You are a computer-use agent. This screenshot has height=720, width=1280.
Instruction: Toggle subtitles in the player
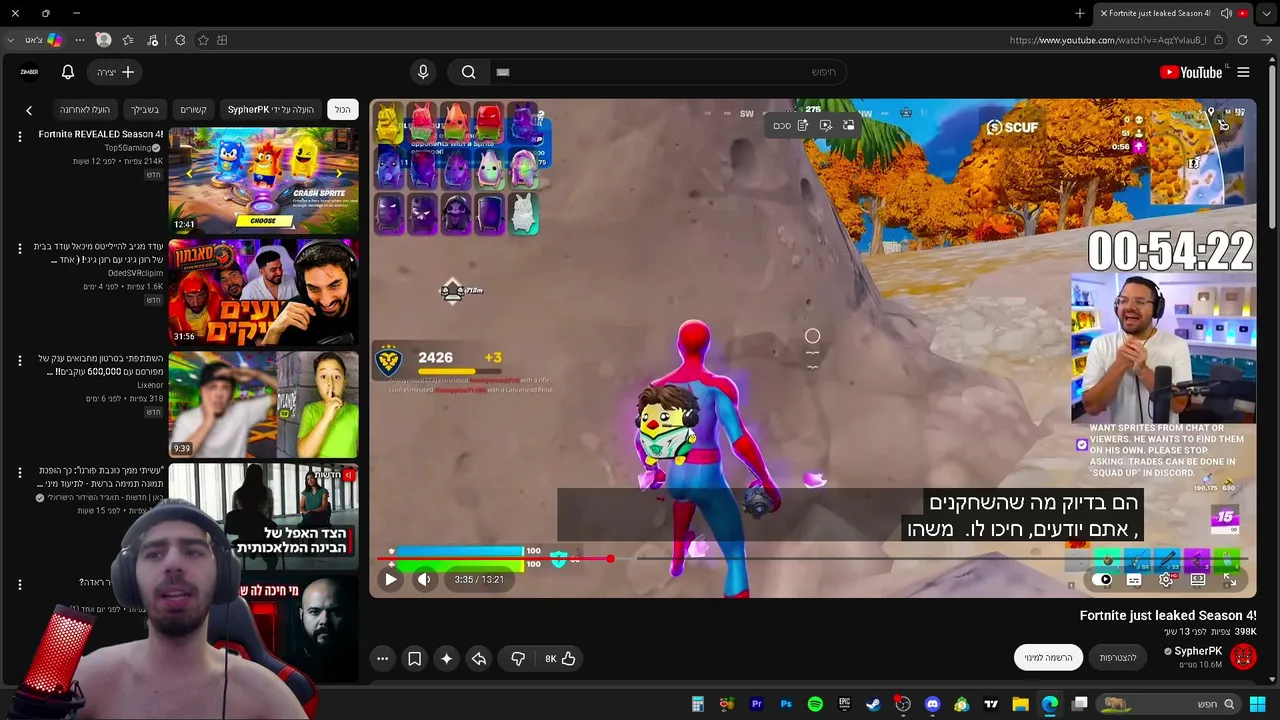click(1134, 580)
